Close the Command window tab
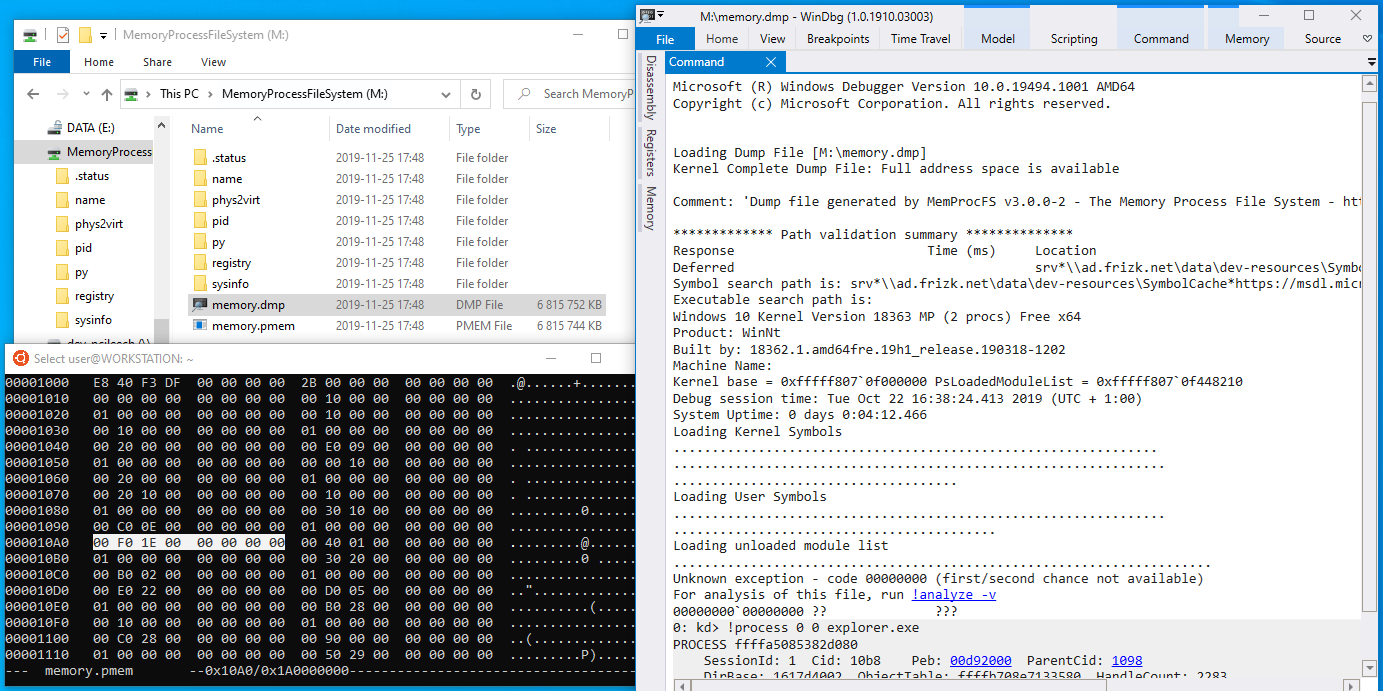Screen dimensions: 1383x691 point(770,62)
